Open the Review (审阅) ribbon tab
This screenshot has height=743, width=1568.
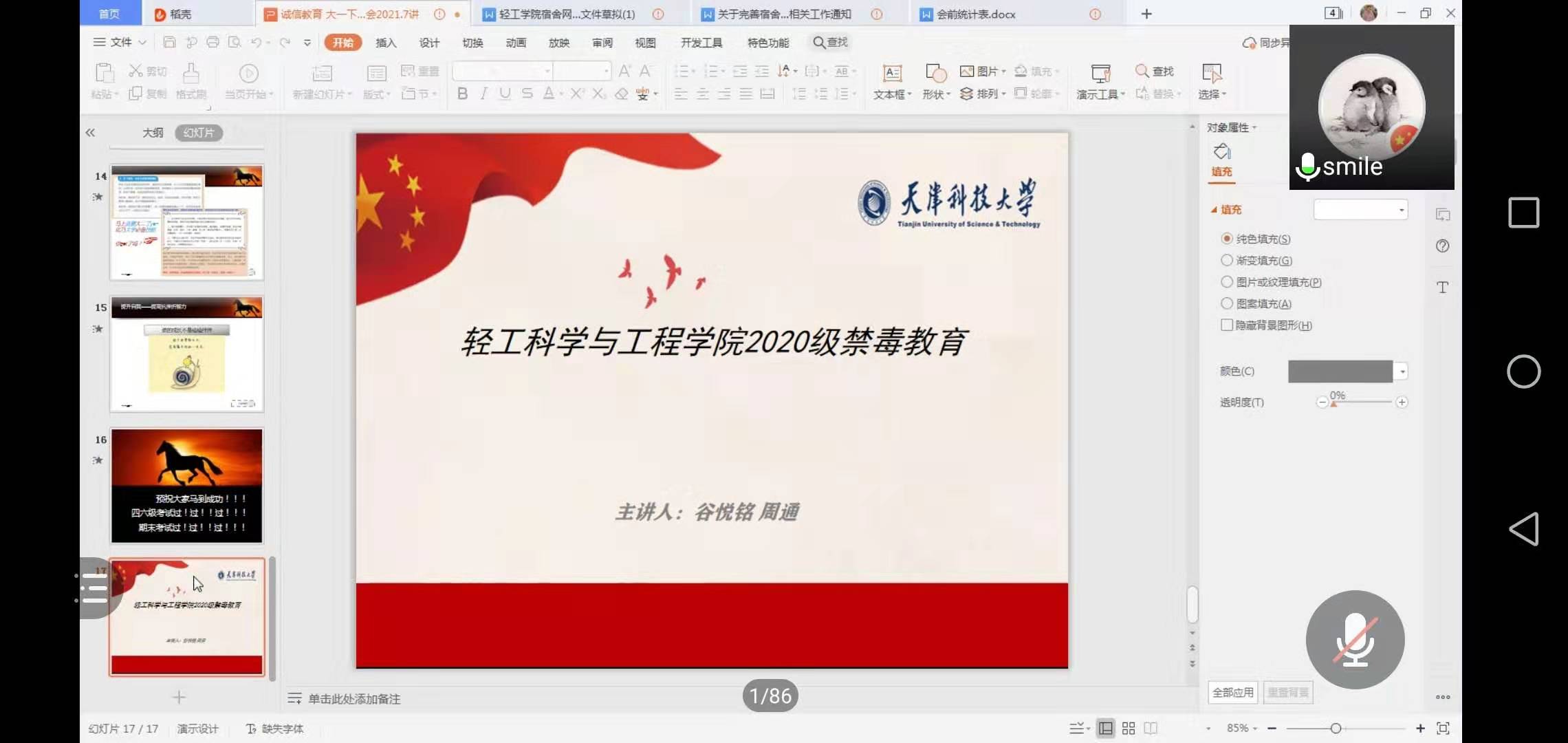click(602, 43)
